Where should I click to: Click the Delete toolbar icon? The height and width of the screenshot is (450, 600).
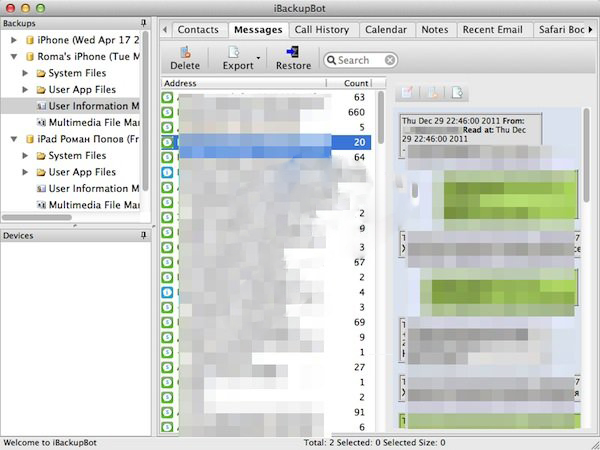point(185,53)
